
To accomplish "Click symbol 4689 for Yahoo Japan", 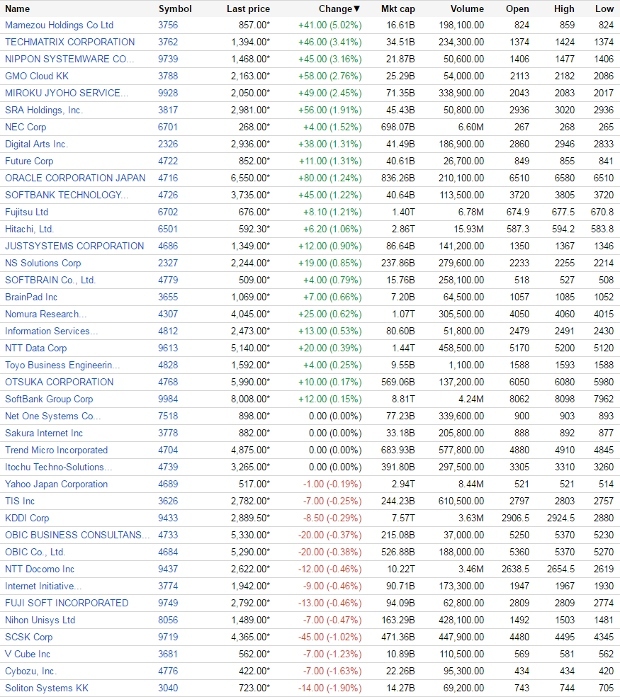I will [x=168, y=484].
